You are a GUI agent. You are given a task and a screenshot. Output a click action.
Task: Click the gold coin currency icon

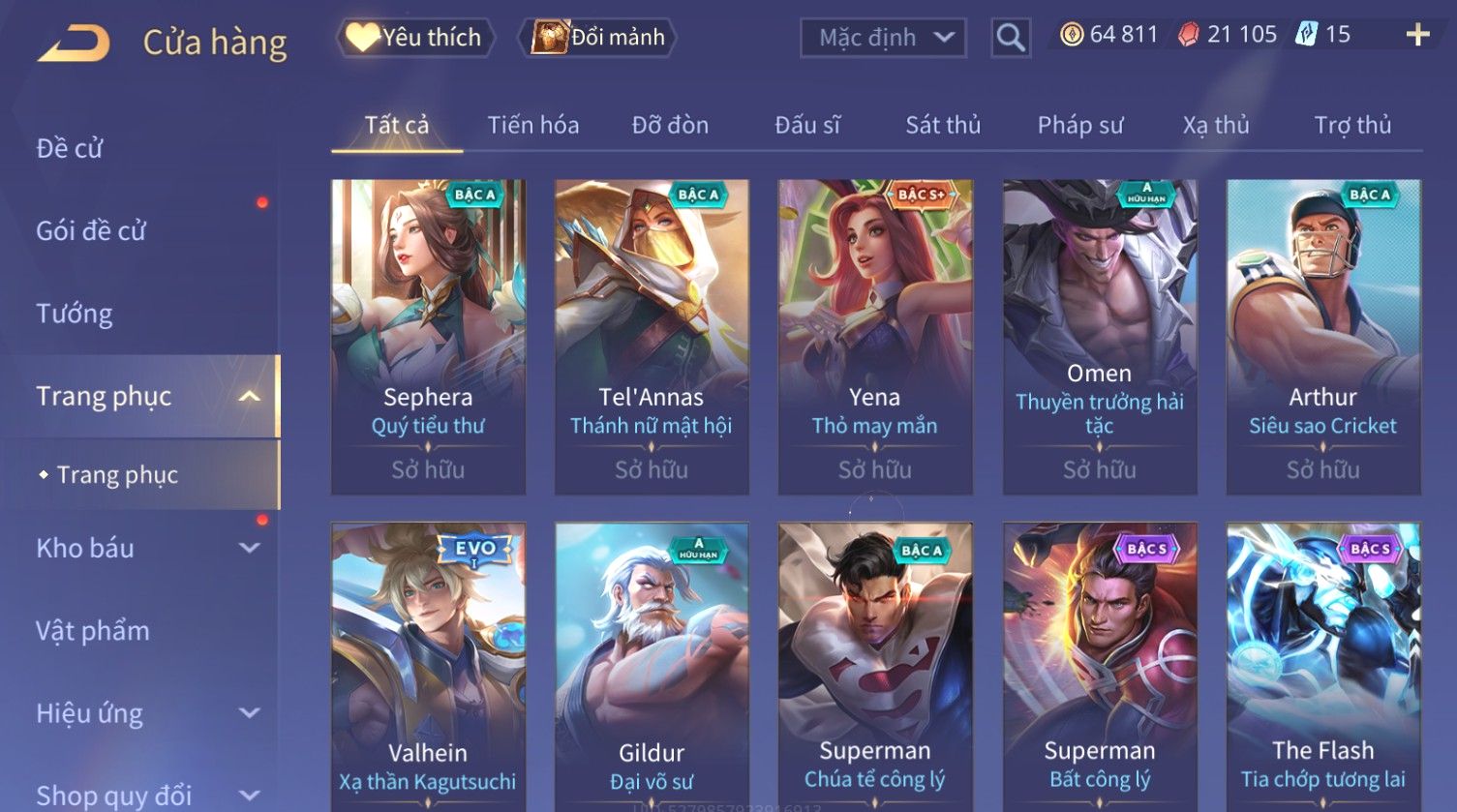[x=1071, y=36]
